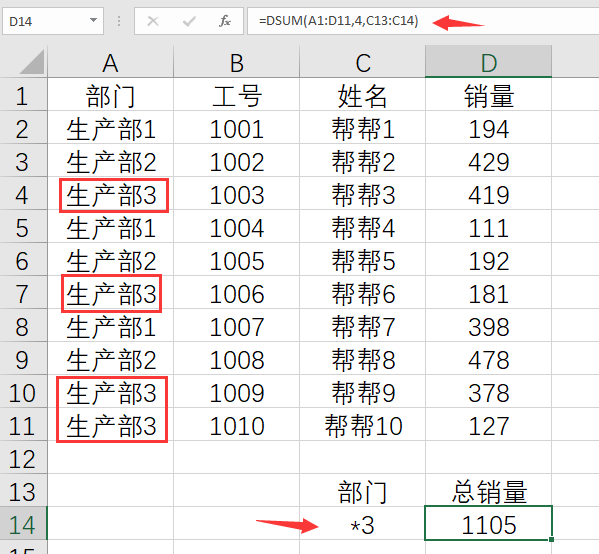Click cell D5 containing 111
The image size is (599, 554).
click(x=489, y=227)
